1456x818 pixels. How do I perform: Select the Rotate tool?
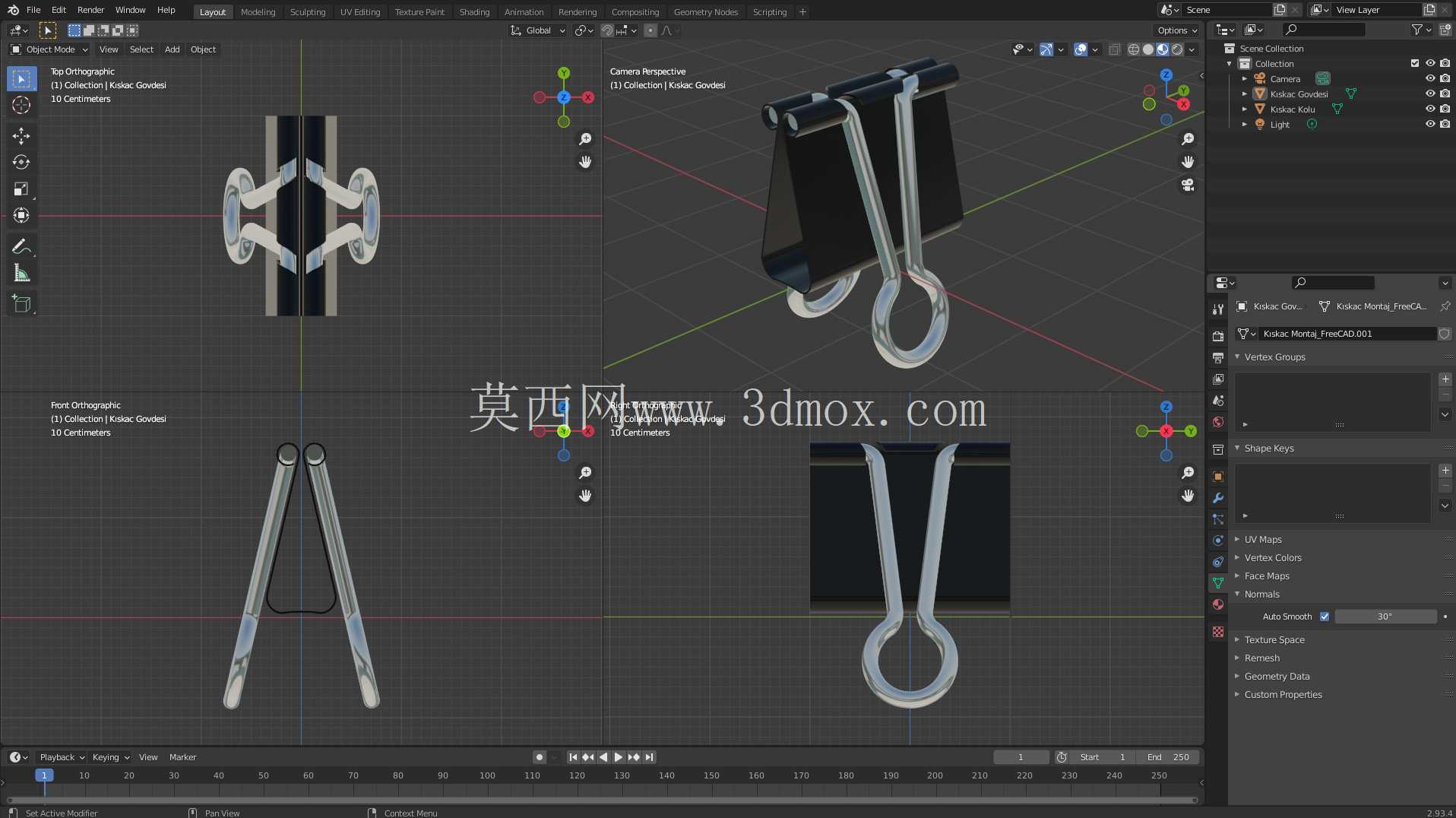[21, 162]
